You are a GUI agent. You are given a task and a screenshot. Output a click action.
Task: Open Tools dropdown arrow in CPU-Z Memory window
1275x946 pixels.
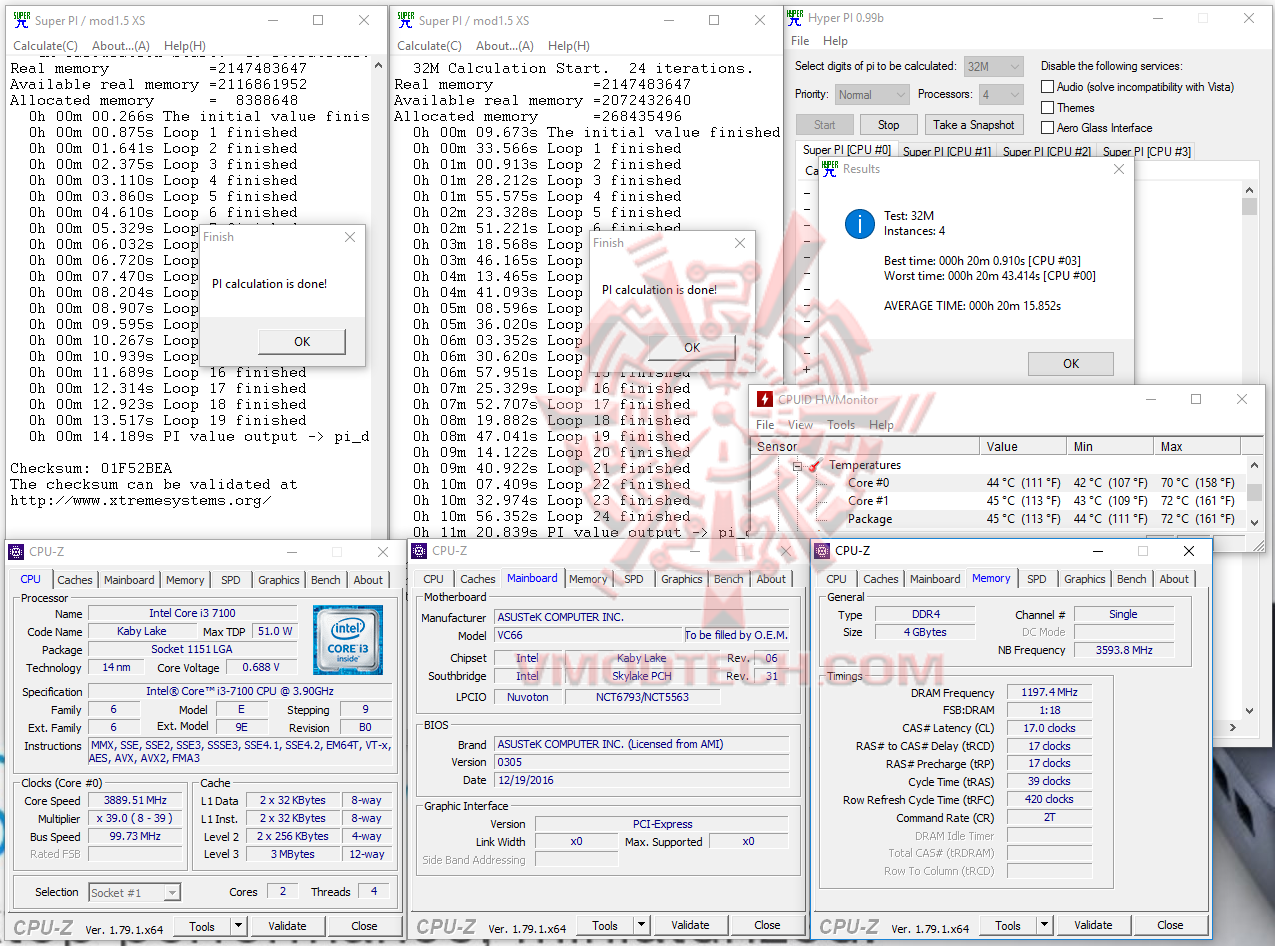(1044, 925)
